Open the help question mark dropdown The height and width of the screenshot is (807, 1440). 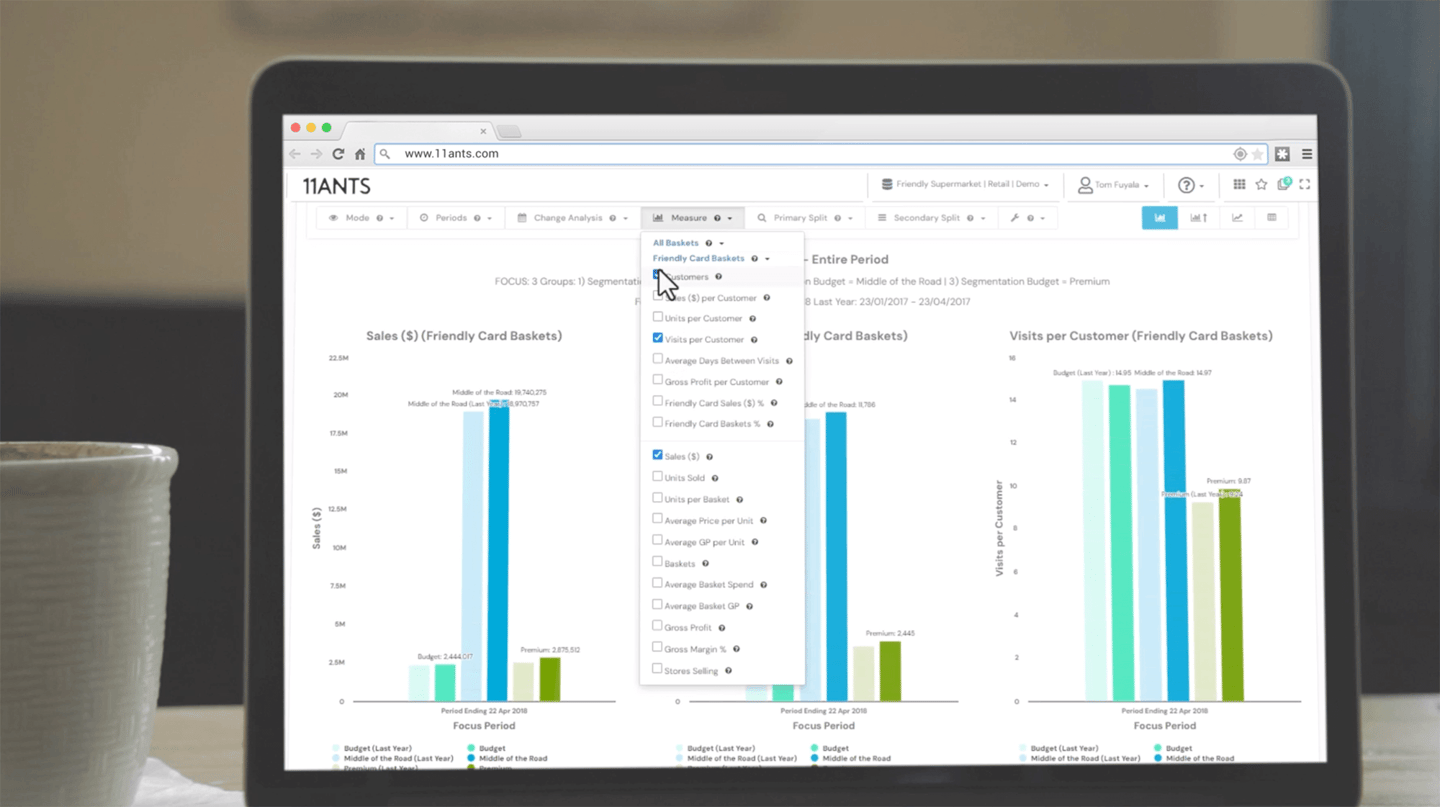1191,185
